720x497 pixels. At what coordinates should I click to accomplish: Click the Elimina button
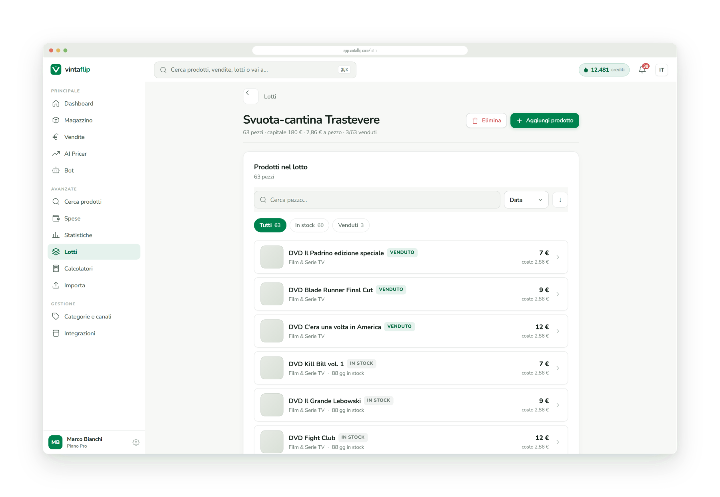[486, 120]
